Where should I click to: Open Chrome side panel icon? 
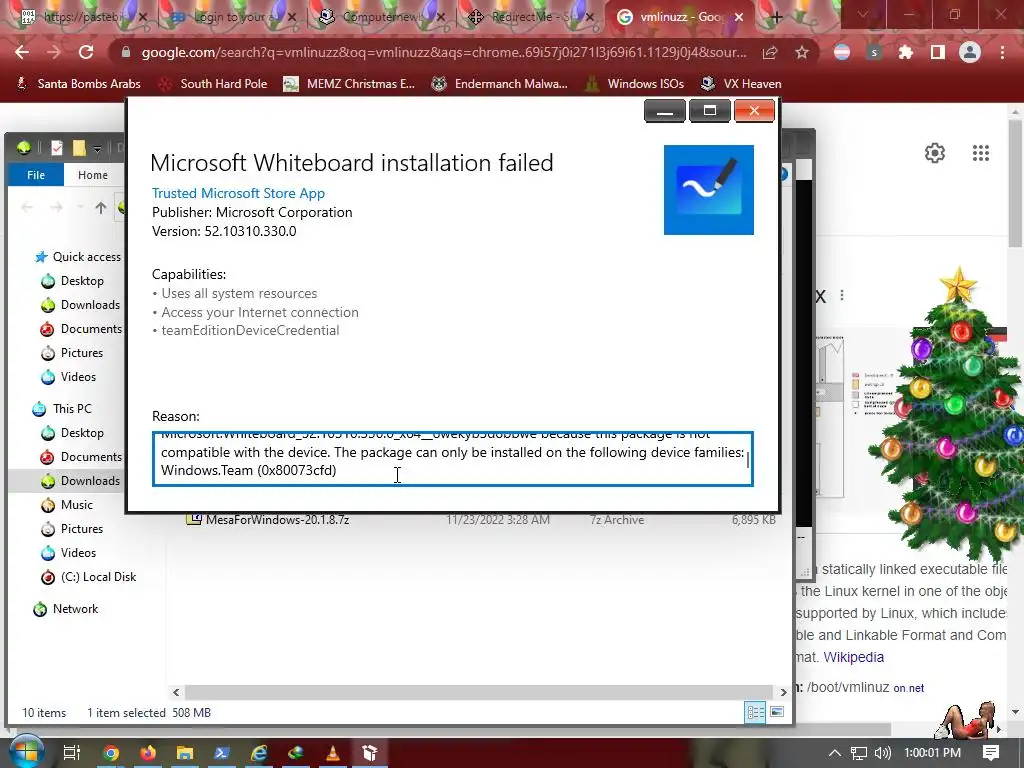(937, 52)
